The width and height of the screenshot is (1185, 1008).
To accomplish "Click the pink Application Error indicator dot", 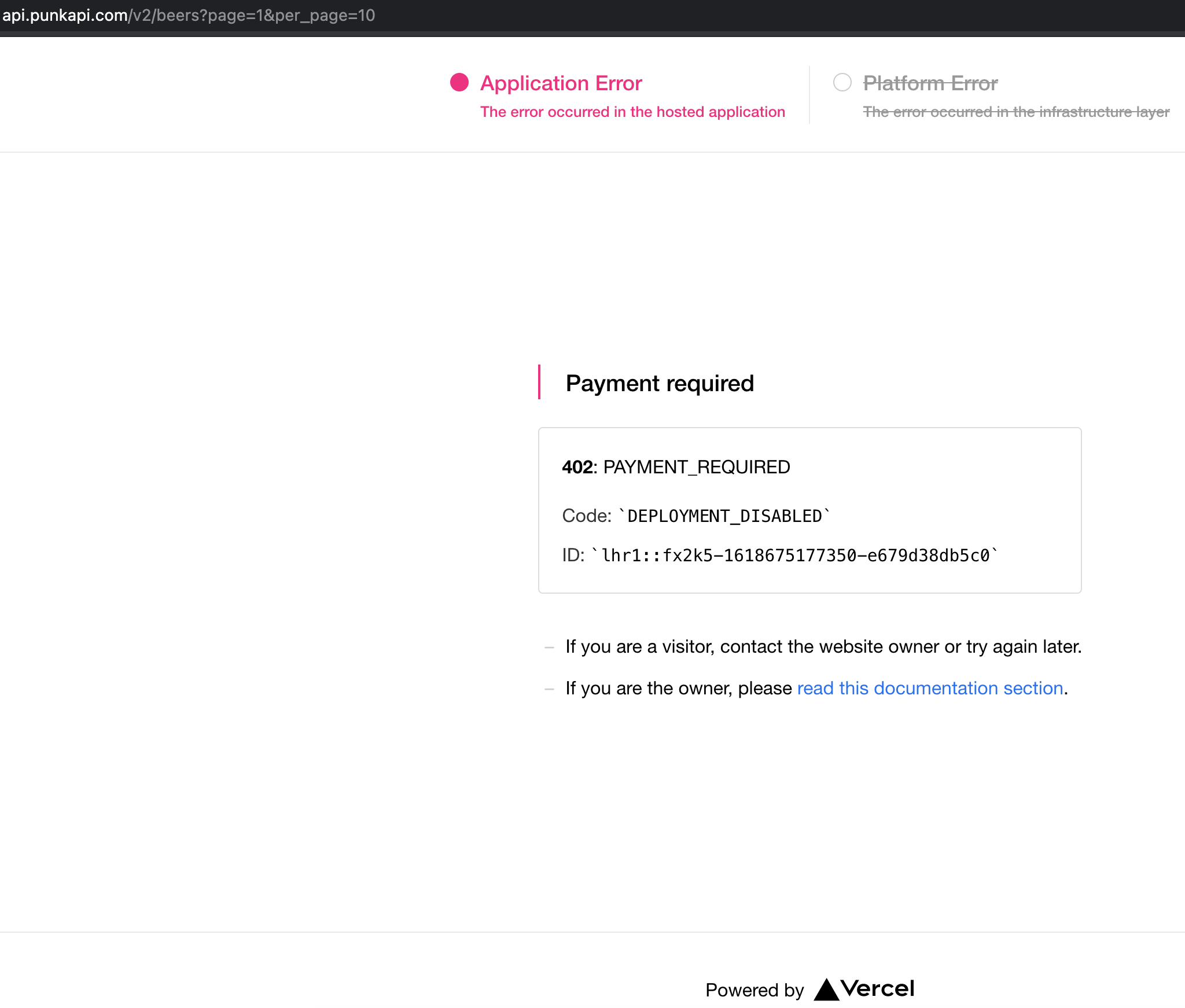I will tap(459, 83).
